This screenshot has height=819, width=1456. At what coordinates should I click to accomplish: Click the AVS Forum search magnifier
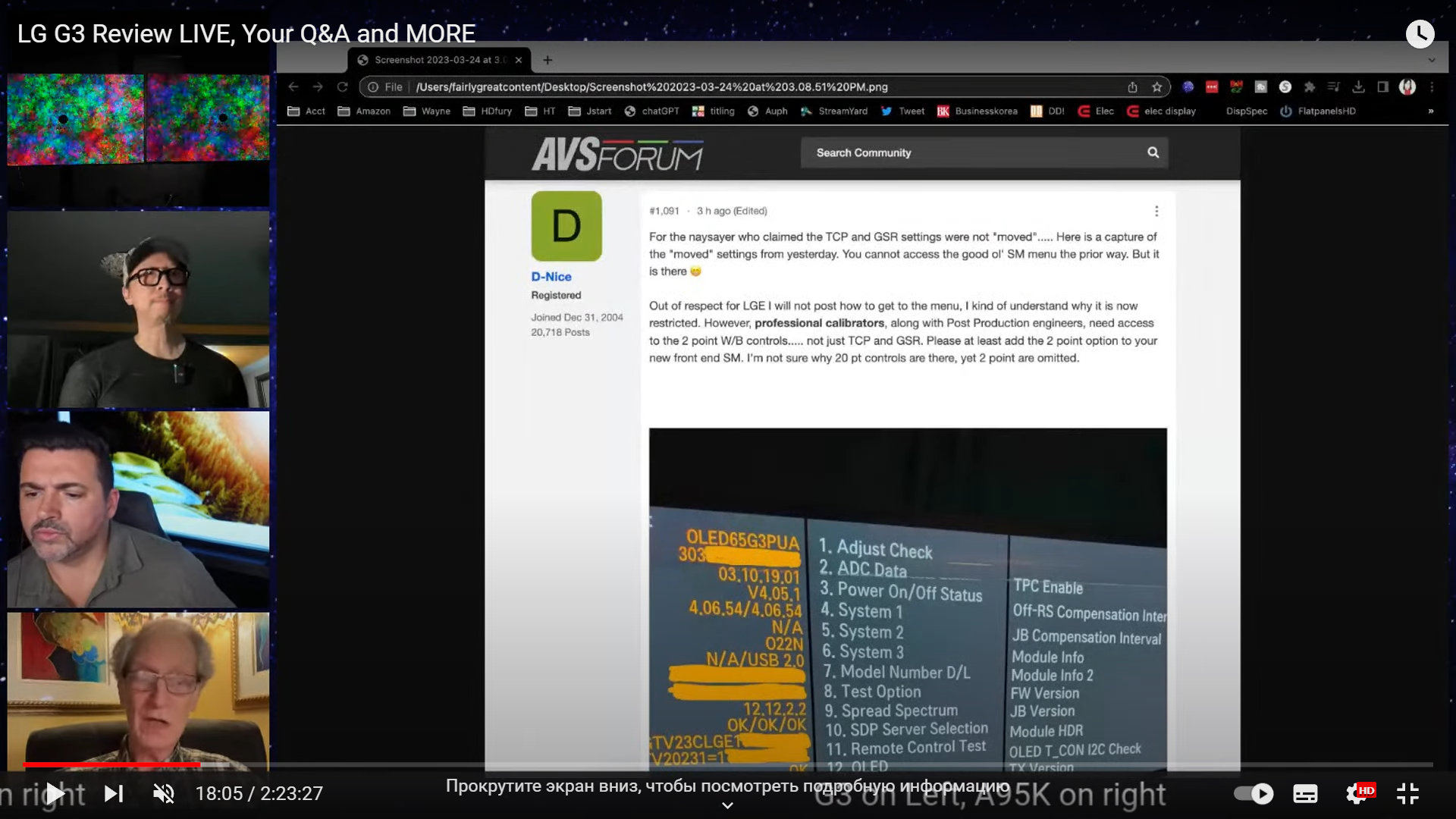[1153, 152]
